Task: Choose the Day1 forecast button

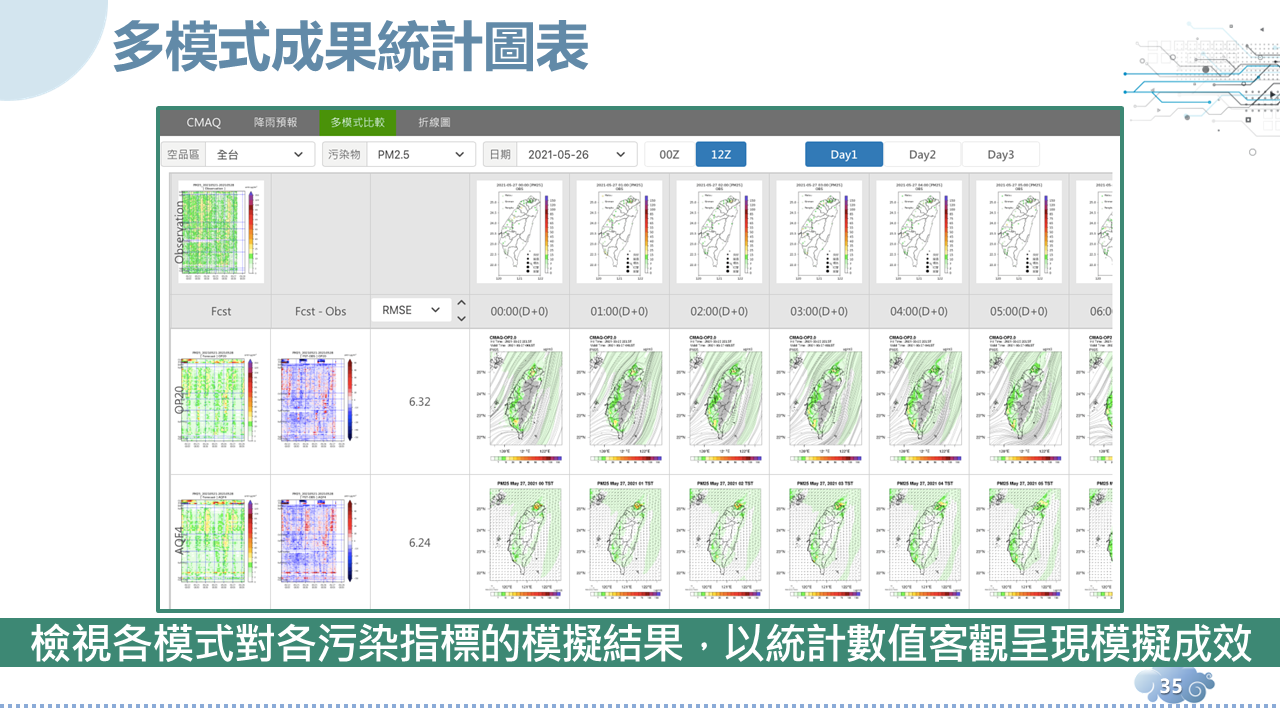Action: pos(844,155)
